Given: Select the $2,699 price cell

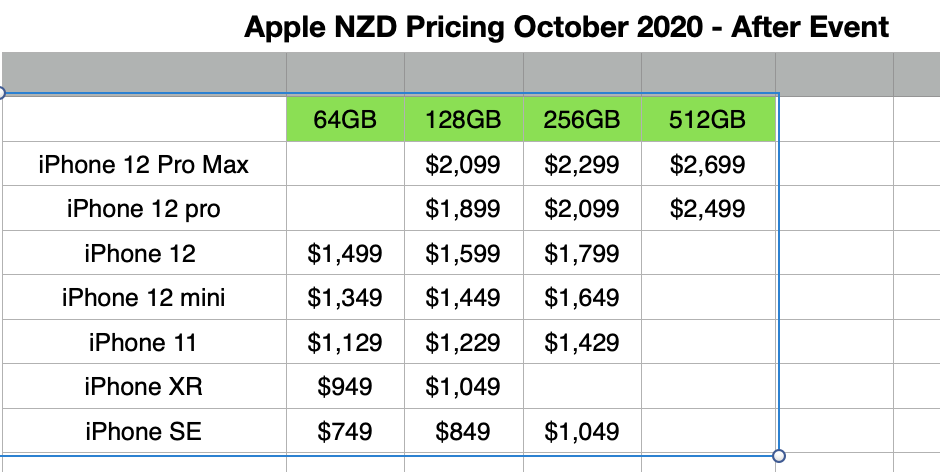Looking at the screenshot, I should point(708,164).
